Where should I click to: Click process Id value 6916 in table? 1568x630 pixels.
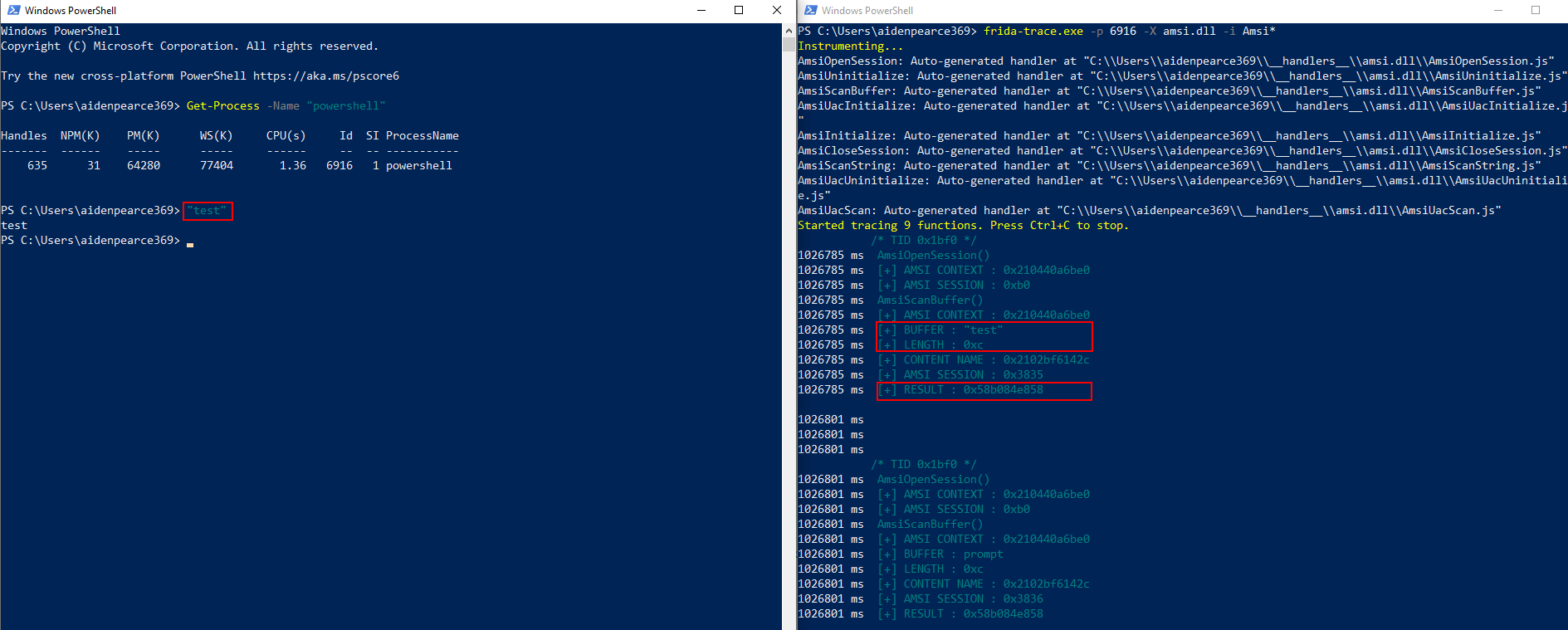[339, 165]
